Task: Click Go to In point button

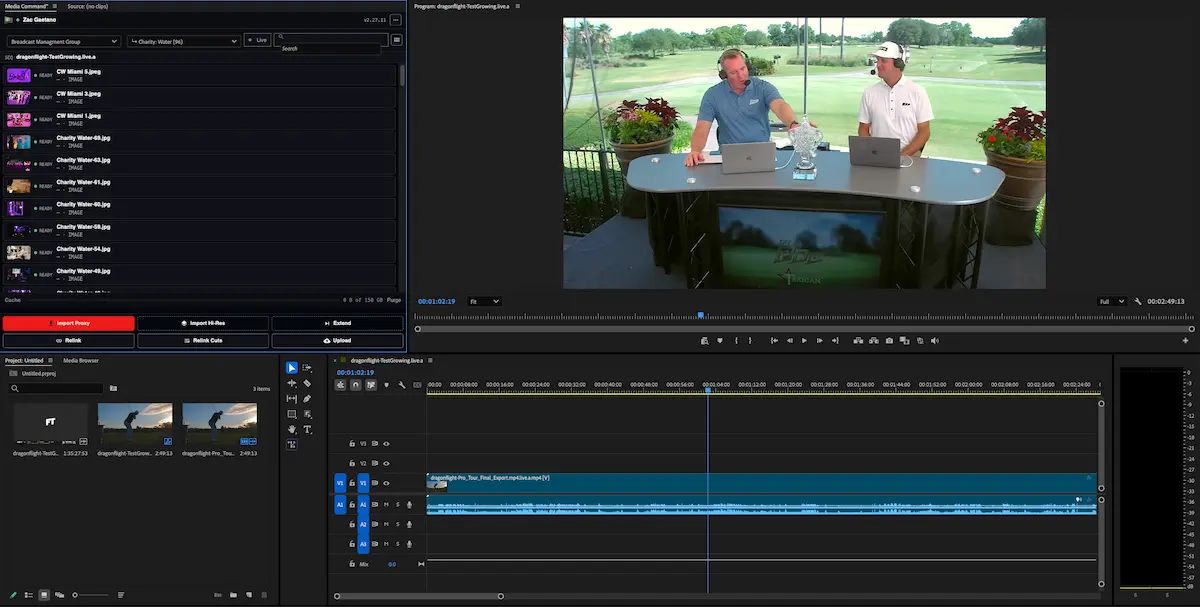Action: [774, 341]
